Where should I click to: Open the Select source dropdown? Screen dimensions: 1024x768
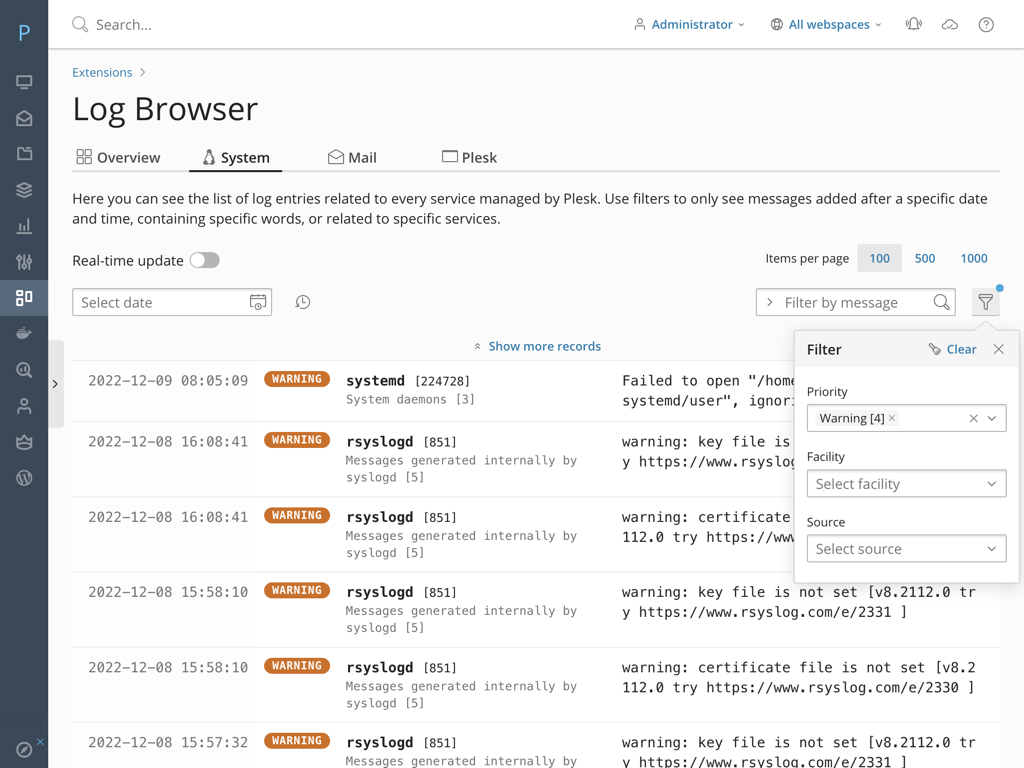(x=906, y=548)
